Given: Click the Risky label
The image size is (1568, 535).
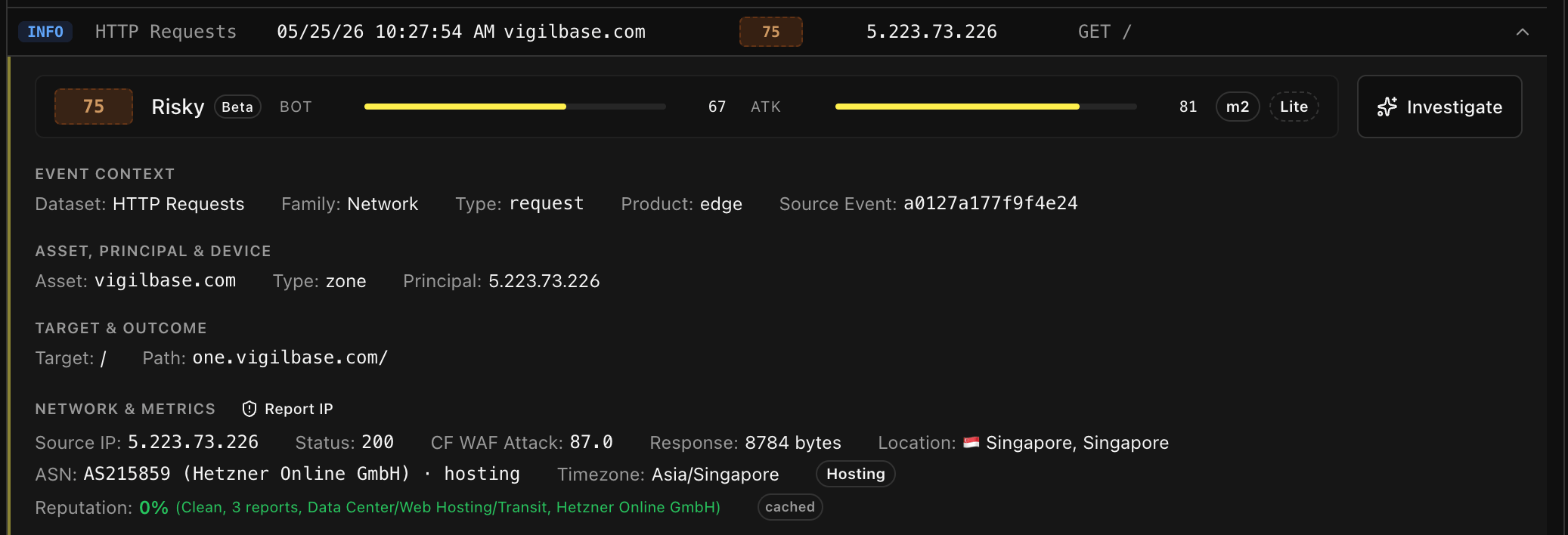Looking at the screenshot, I should (178, 107).
